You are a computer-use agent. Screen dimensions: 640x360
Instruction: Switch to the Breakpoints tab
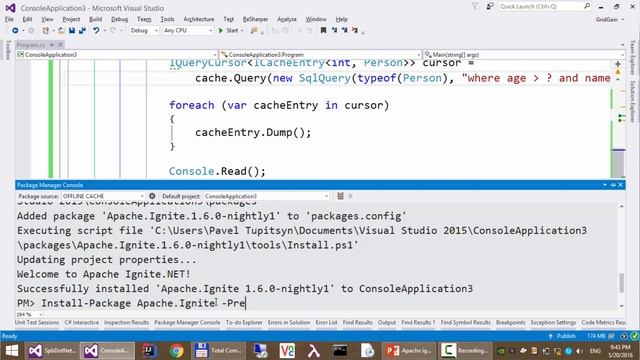(x=511, y=322)
